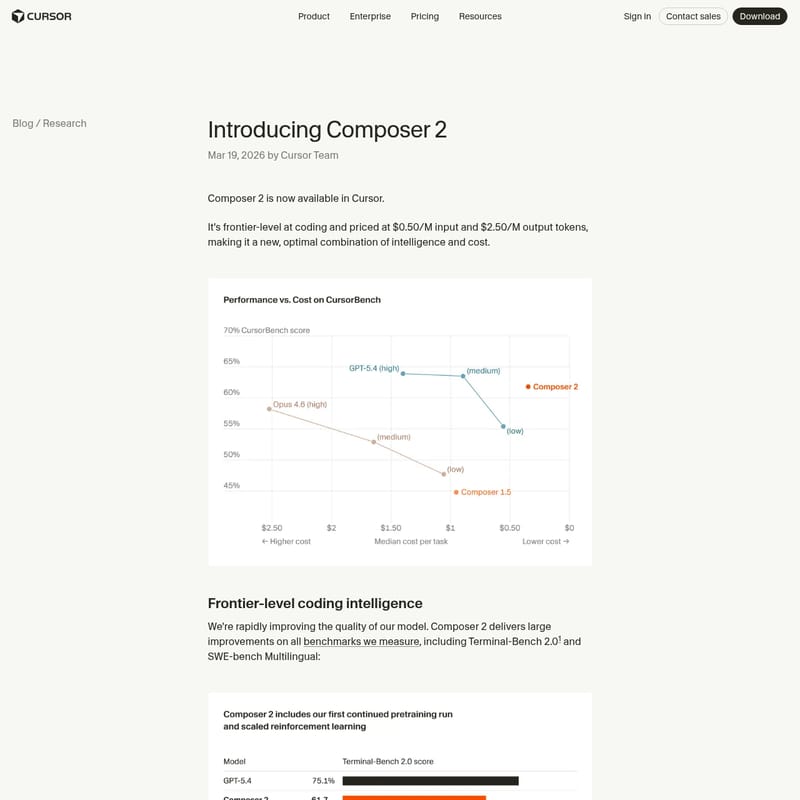
Task: Go to the Pricing page
Action: tap(425, 16)
